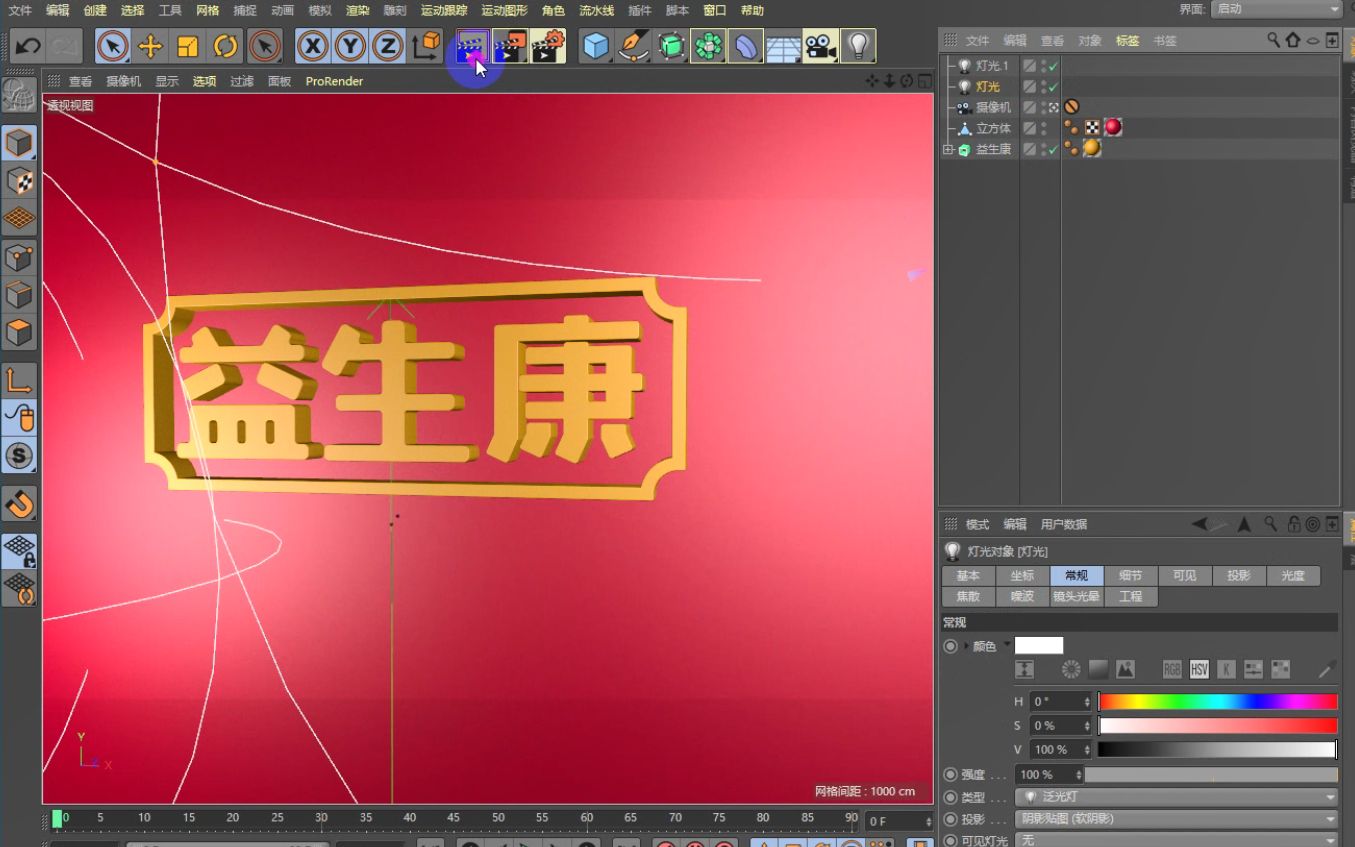Screen dimensions: 1355x847
Task: Click the light creation icon in the toolbar
Action: pos(858,45)
